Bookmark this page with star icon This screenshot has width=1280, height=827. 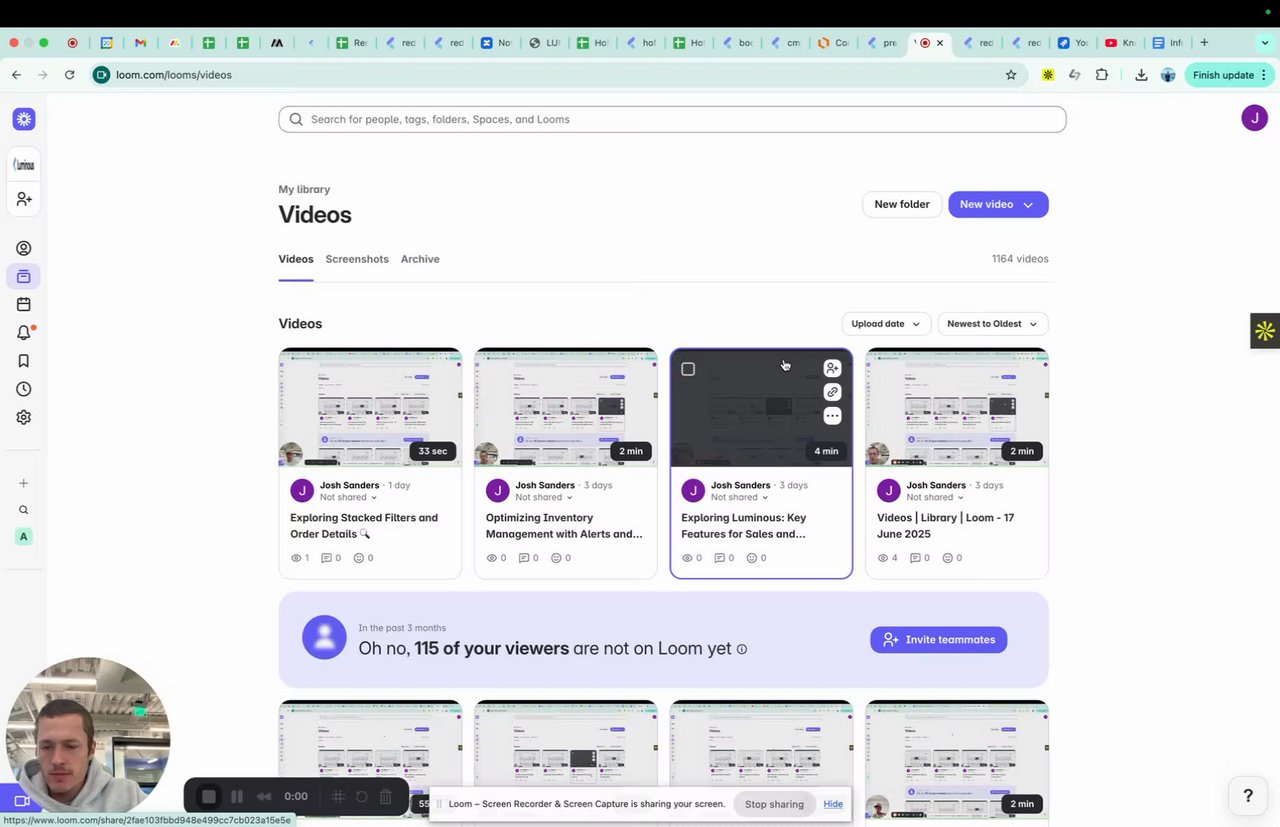click(1011, 75)
